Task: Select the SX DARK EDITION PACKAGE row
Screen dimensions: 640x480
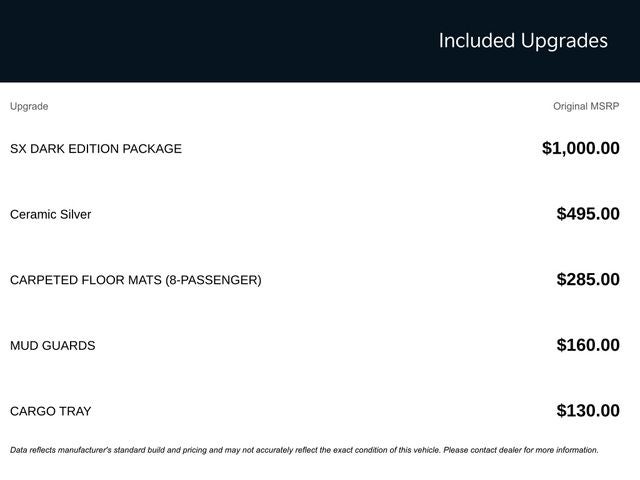Action: 96,149
